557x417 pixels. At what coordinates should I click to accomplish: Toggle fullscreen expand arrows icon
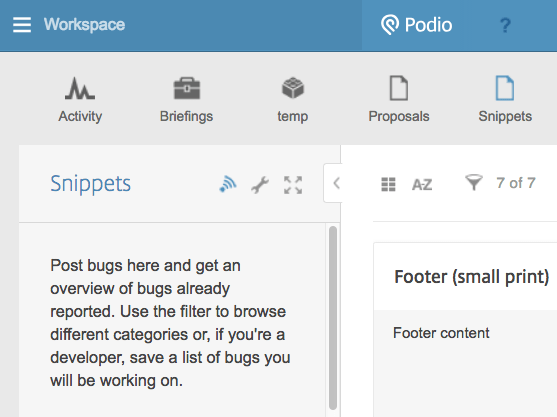click(293, 185)
